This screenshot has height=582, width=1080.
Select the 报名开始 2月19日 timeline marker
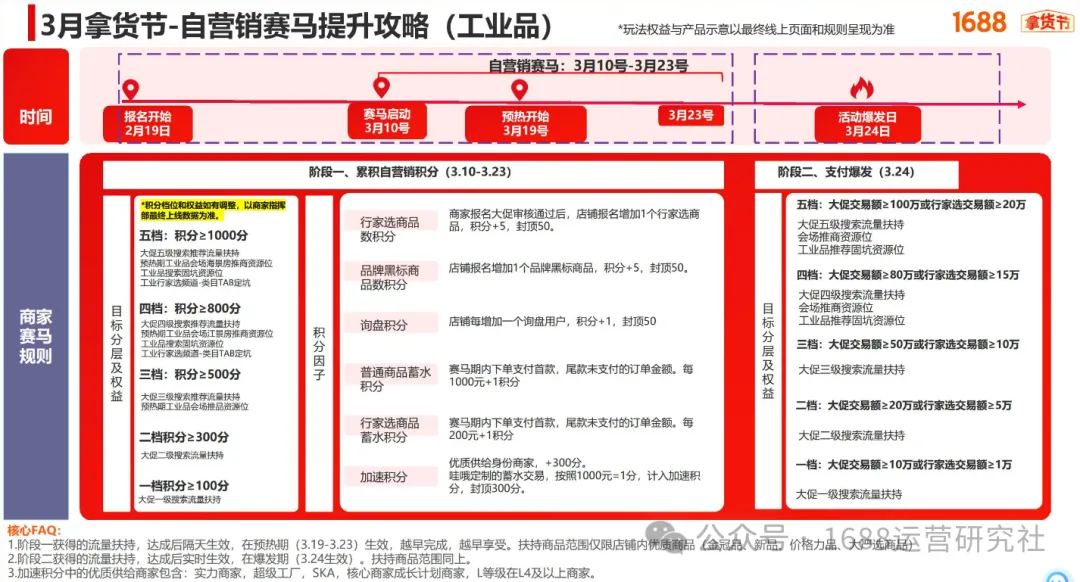[x=148, y=124]
